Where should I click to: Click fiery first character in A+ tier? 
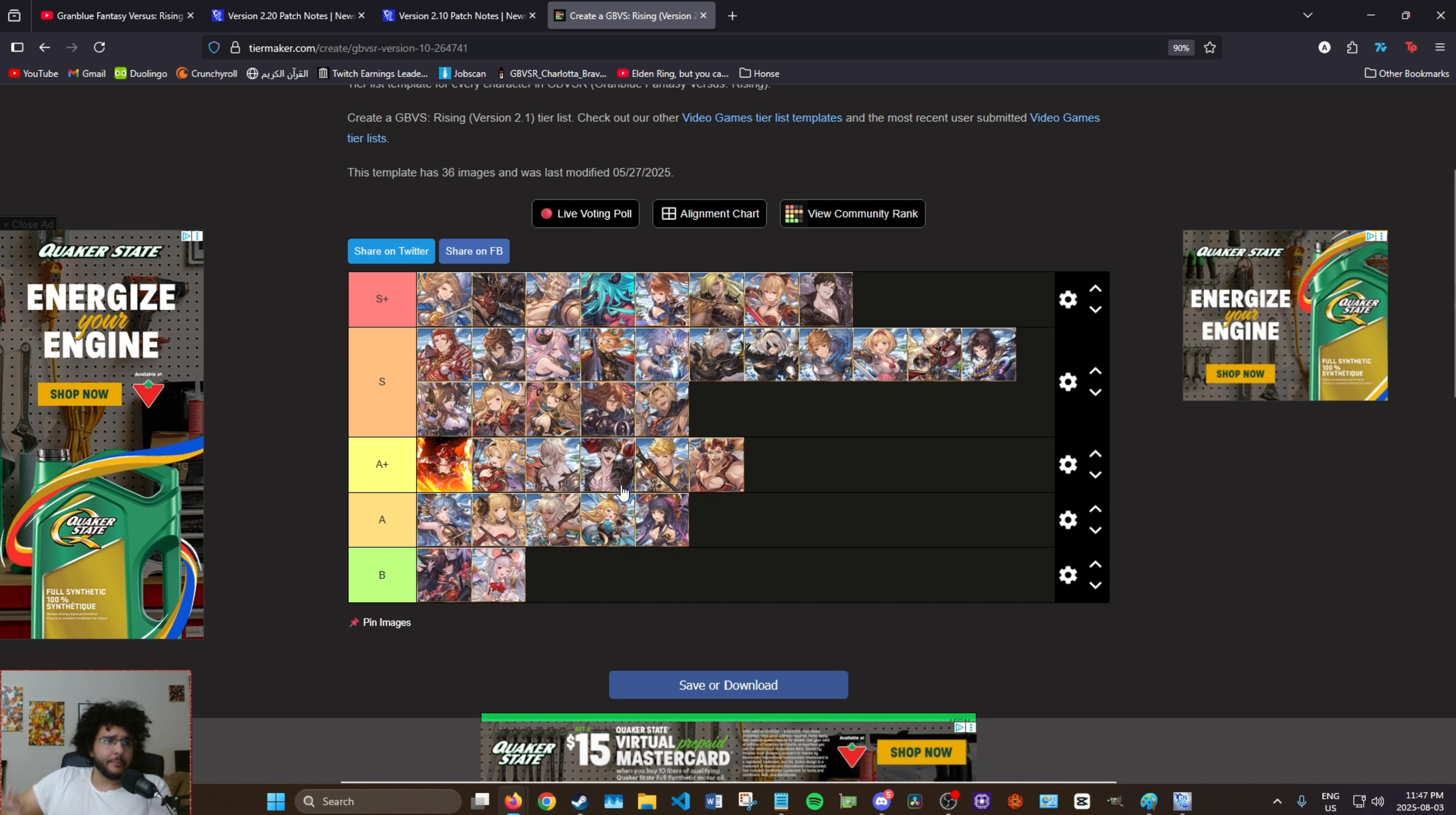[x=444, y=465]
